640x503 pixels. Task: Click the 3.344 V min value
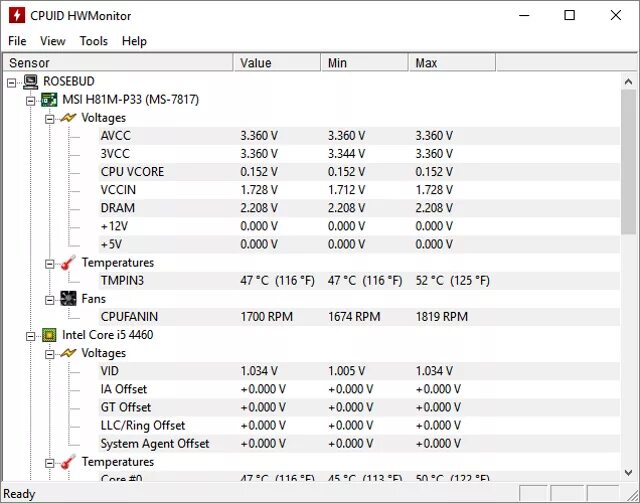click(x=347, y=154)
